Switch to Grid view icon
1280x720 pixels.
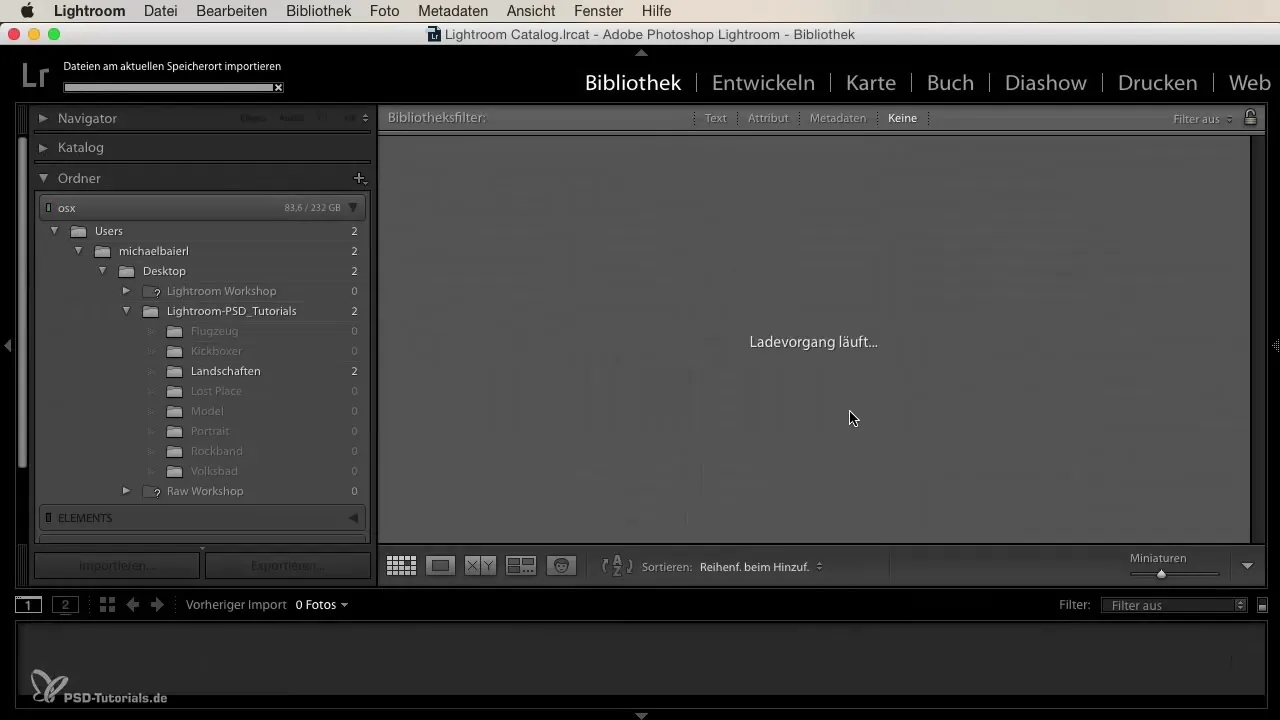(x=401, y=566)
